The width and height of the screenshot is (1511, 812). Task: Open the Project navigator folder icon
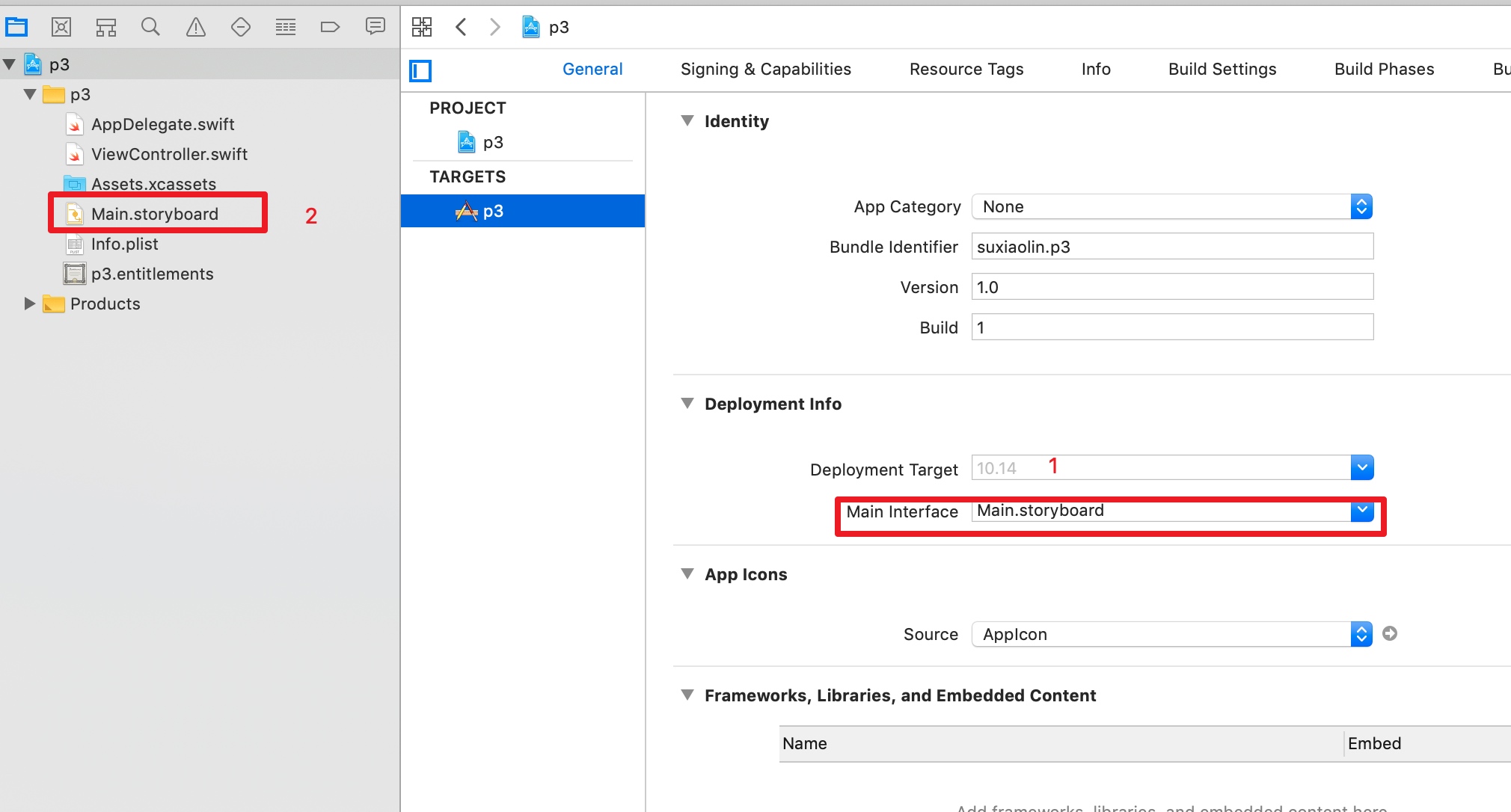[x=16, y=28]
